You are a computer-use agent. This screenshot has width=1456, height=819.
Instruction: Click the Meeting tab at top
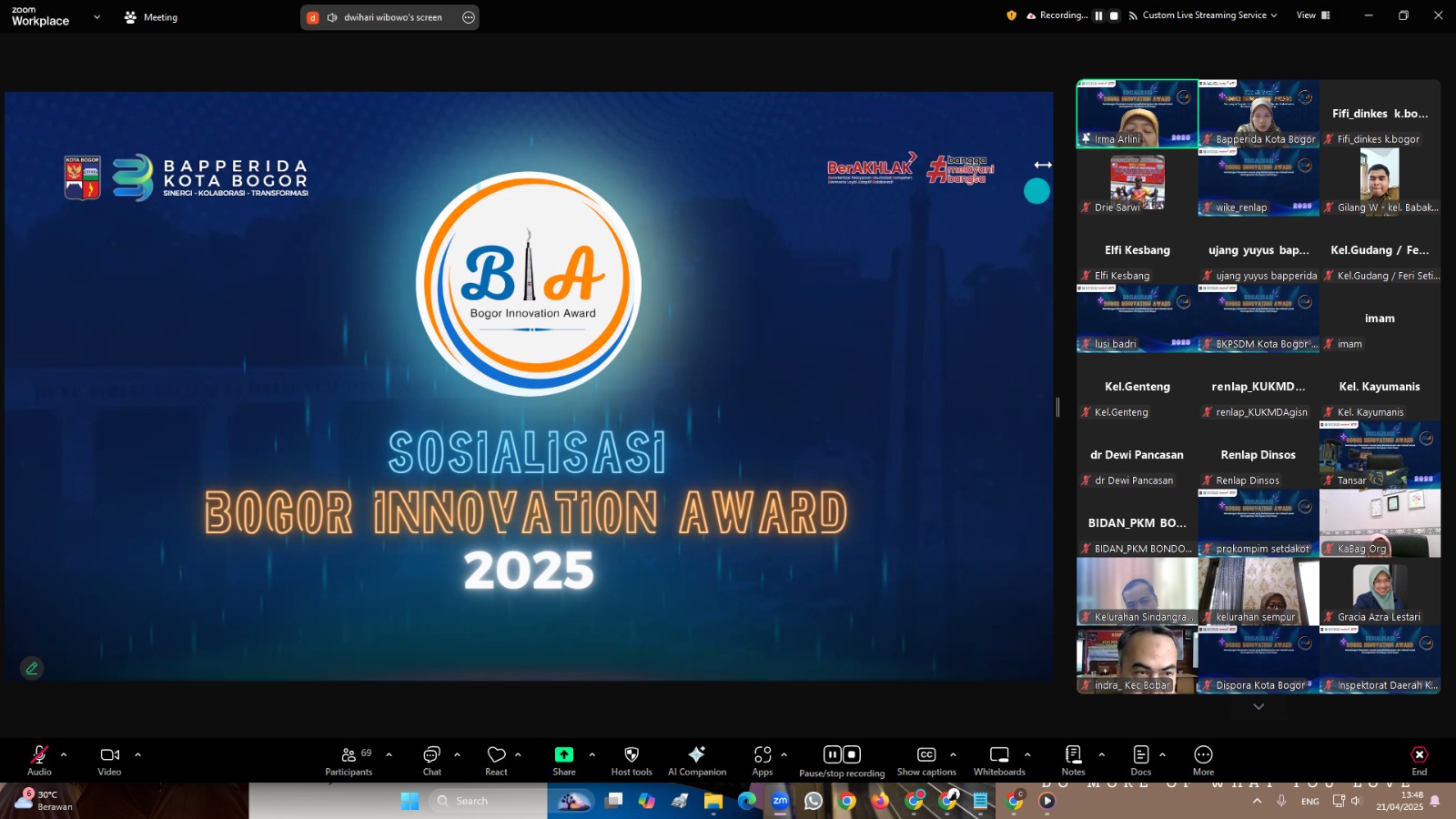pyautogui.click(x=151, y=17)
